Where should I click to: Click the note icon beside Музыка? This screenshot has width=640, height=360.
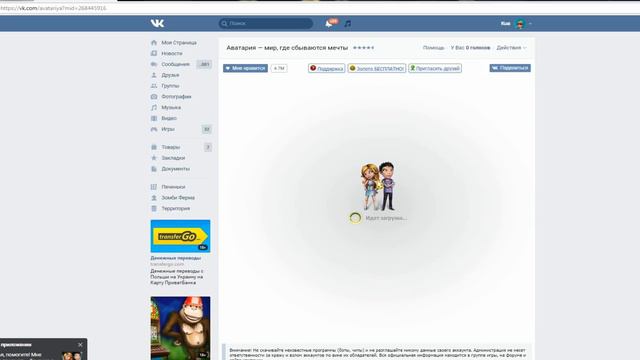click(x=154, y=107)
